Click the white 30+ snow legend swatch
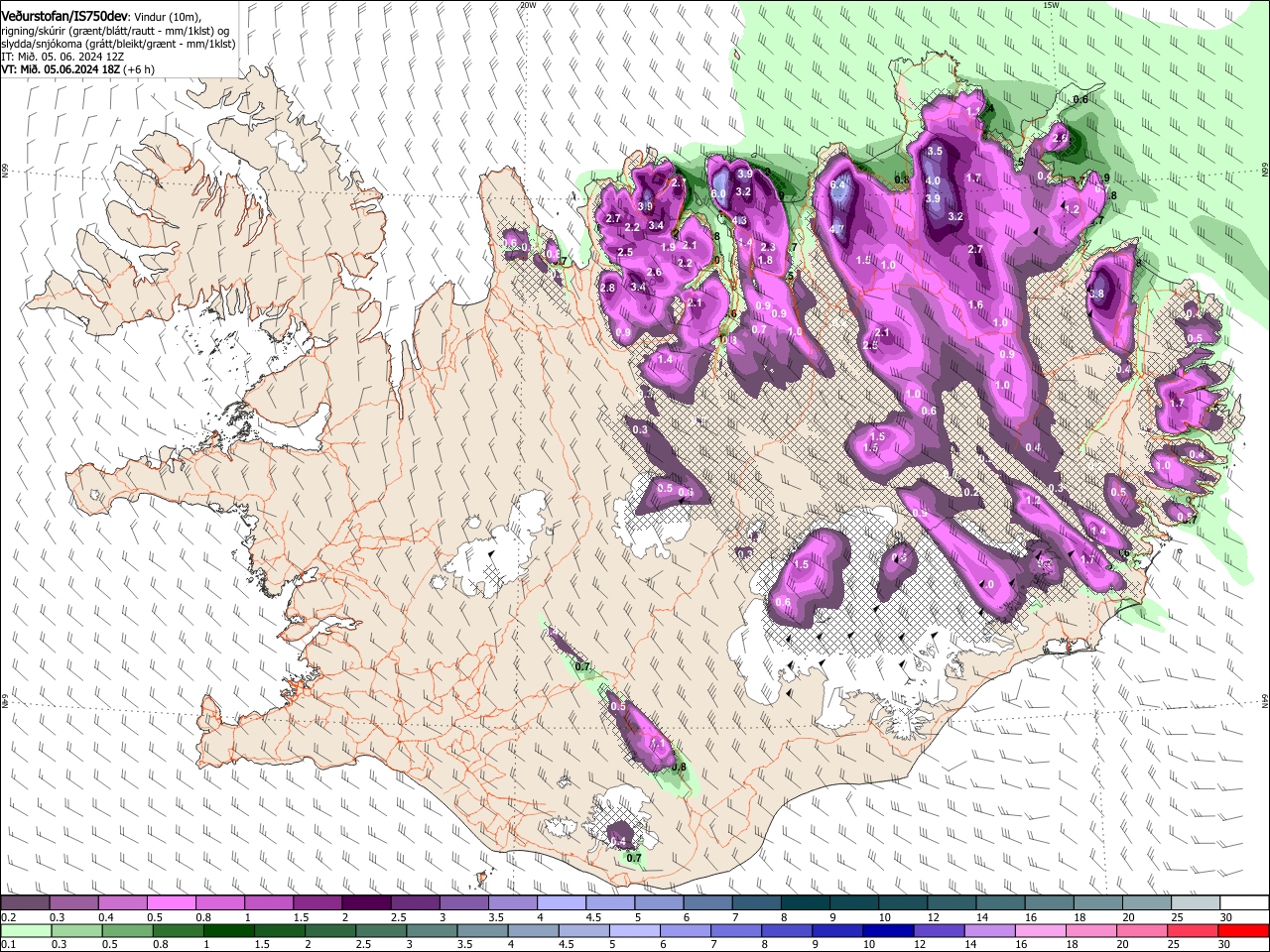The width and height of the screenshot is (1270, 952). pyautogui.click(x=1244, y=902)
